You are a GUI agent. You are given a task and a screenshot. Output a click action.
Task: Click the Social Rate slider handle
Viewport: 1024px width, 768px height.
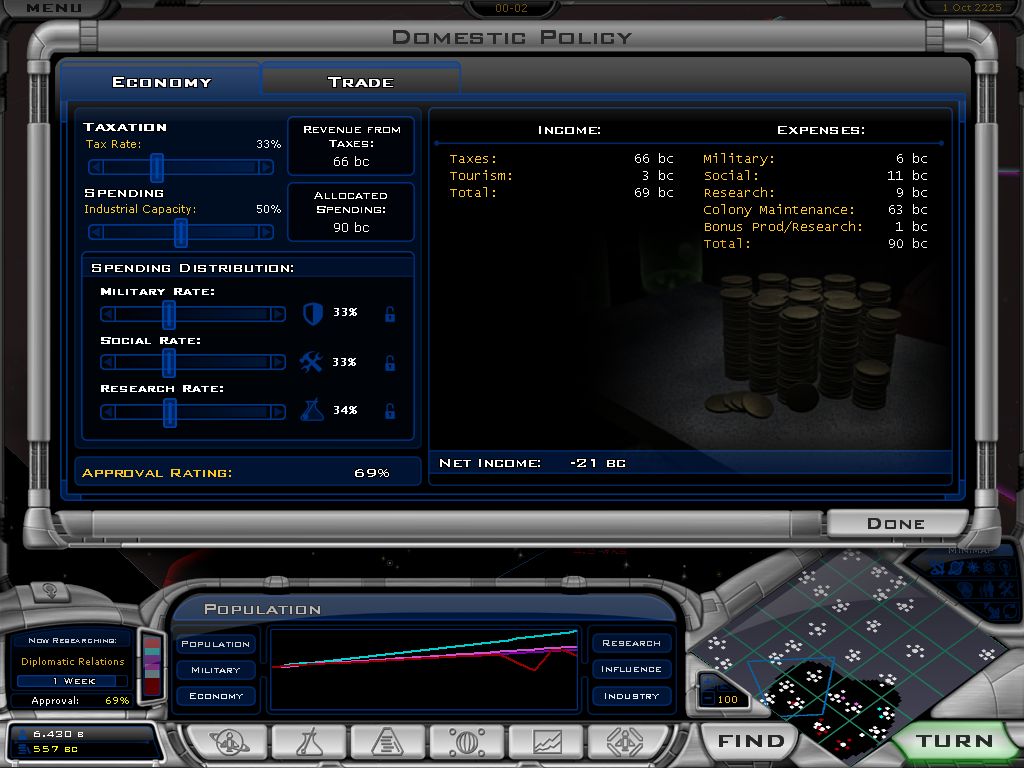[x=169, y=362]
